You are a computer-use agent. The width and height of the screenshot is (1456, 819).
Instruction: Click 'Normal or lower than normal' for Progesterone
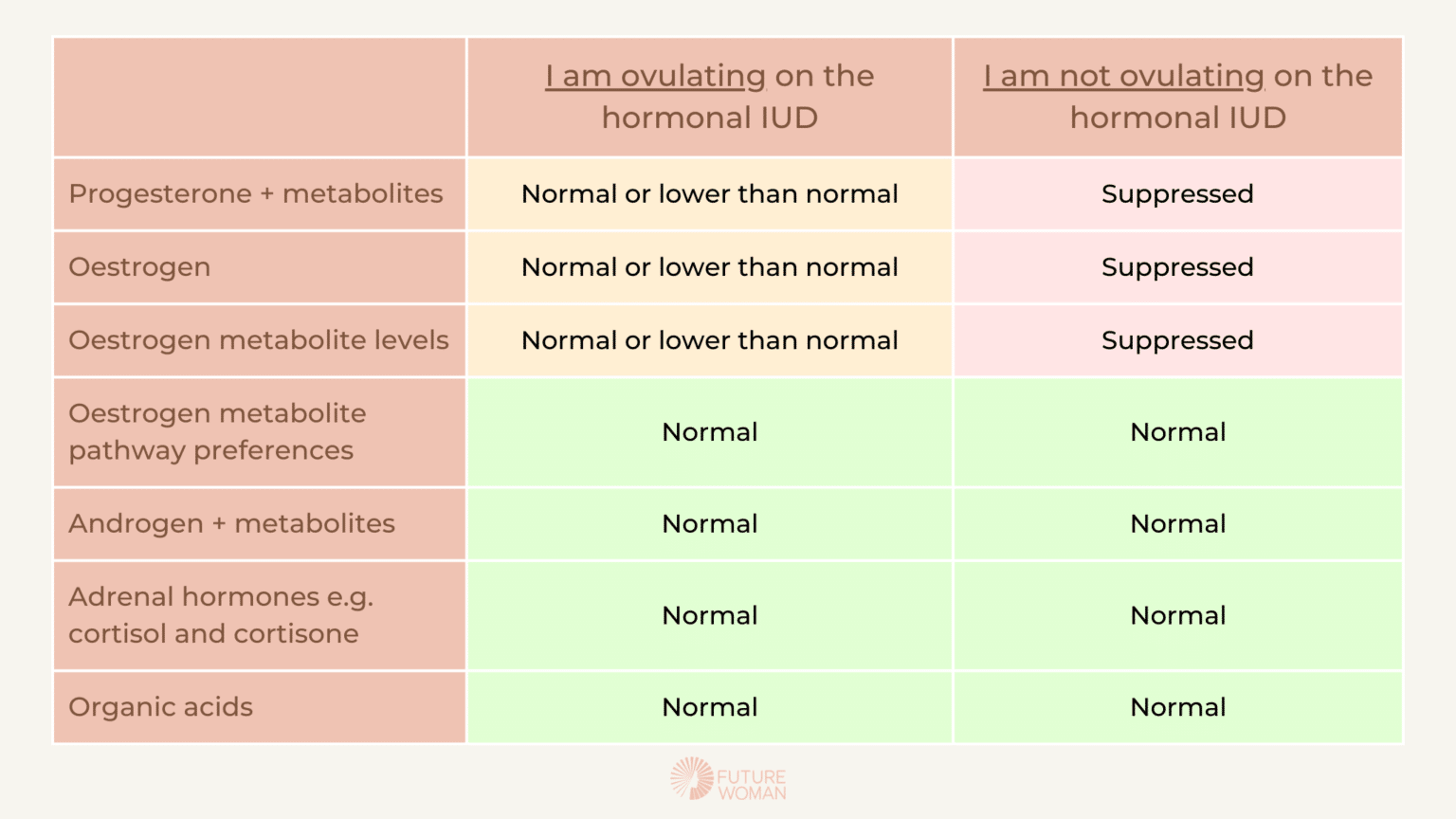[x=710, y=193]
